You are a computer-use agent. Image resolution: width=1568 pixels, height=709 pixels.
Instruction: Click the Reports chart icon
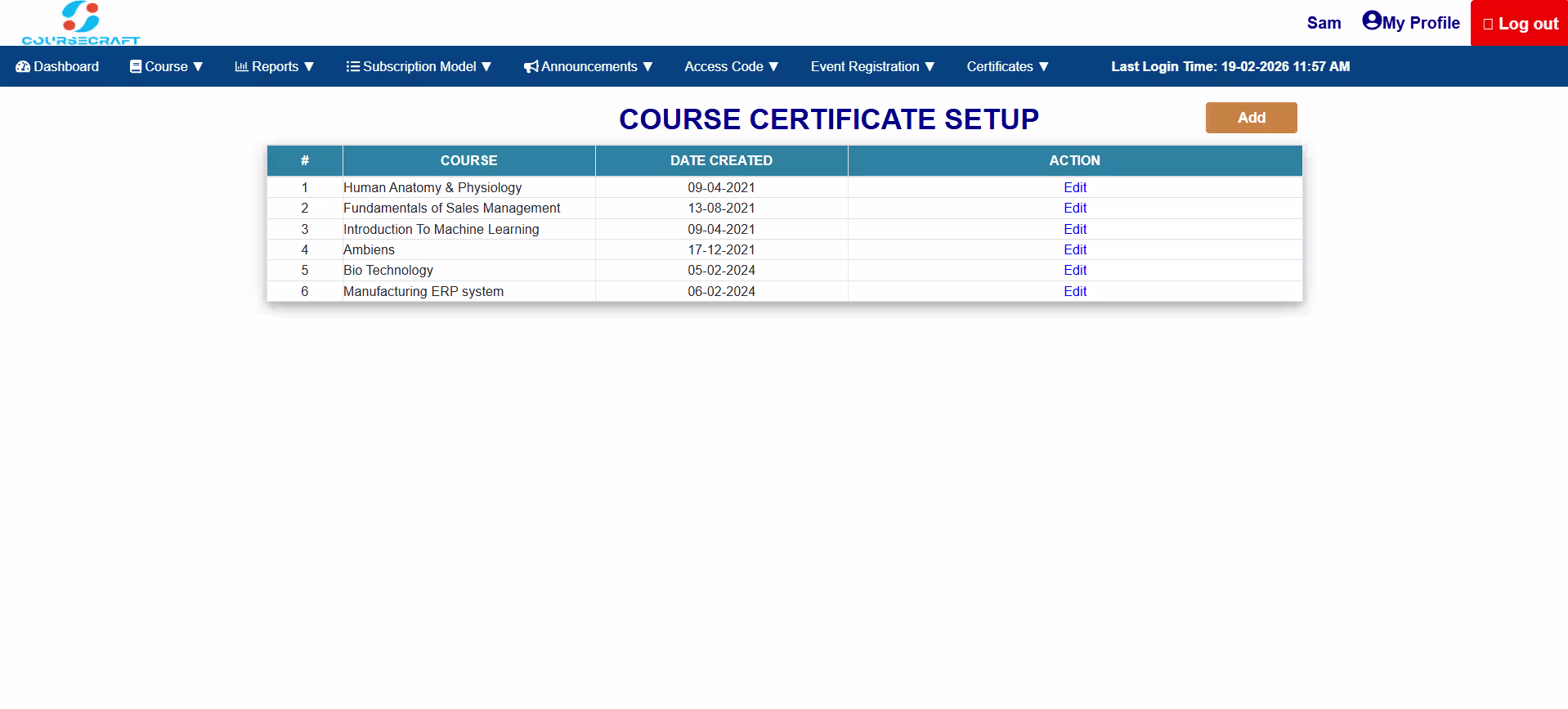(x=241, y=67)
